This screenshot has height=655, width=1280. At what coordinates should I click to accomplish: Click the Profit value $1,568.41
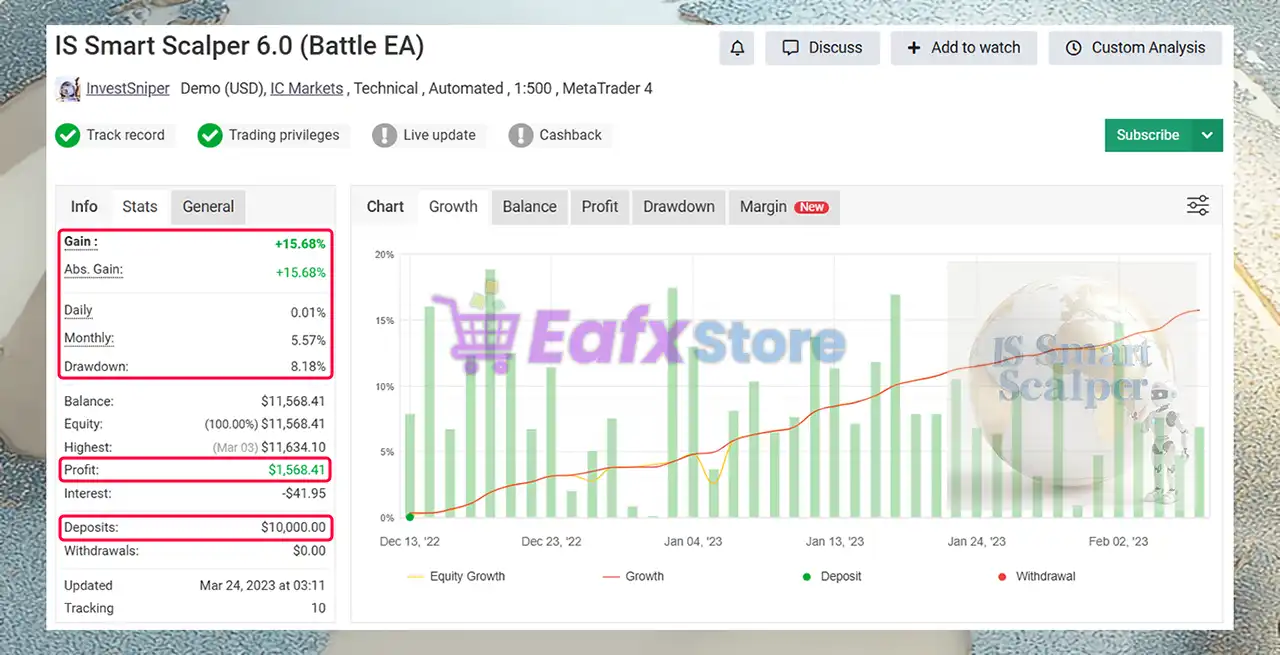click(x=296, y=470)
